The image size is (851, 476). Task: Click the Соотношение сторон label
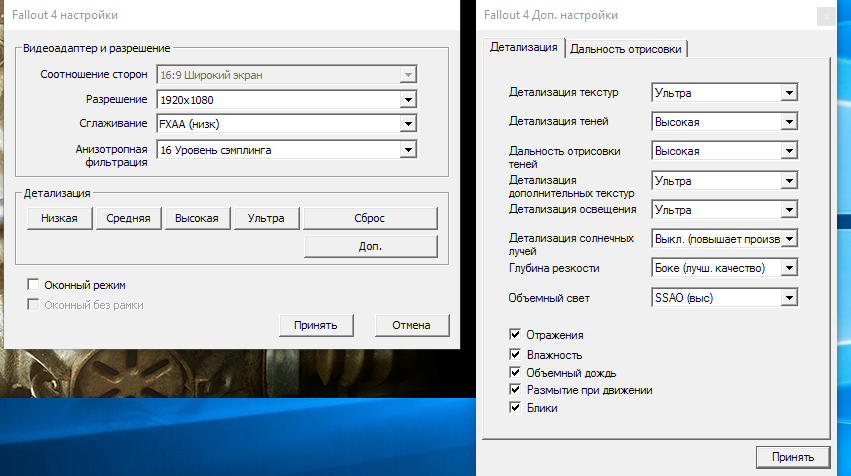(x=94, y=74)
